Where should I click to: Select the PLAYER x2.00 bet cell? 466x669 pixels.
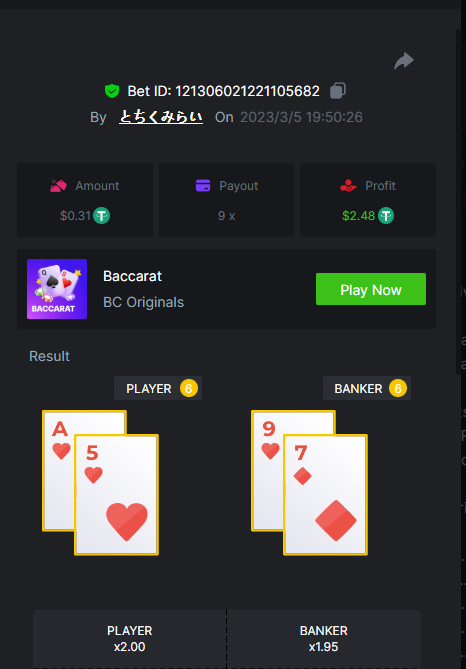(x=130, y=639)
